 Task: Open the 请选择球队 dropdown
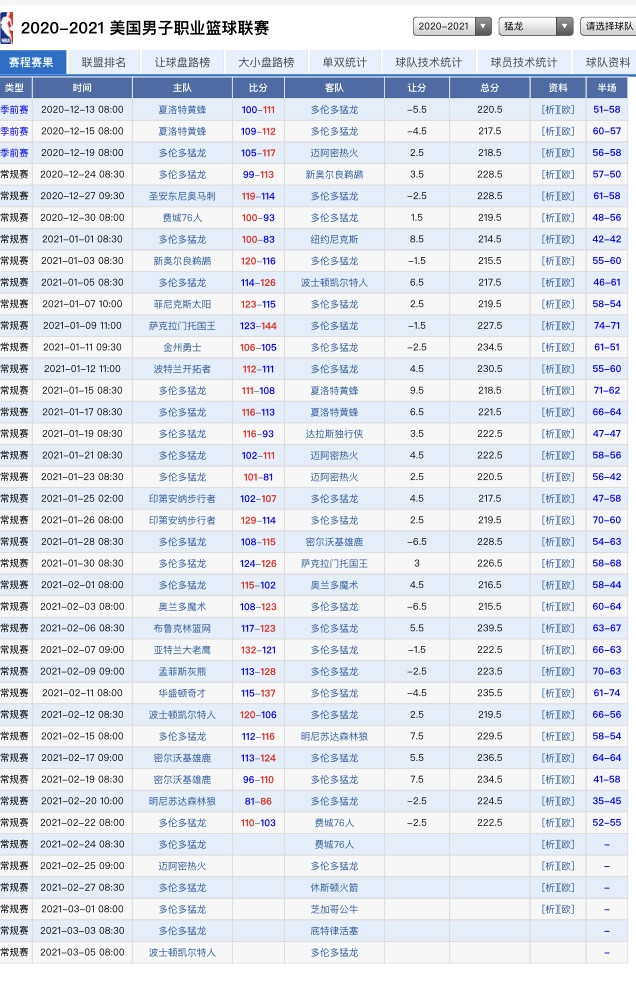coord(608,26)
